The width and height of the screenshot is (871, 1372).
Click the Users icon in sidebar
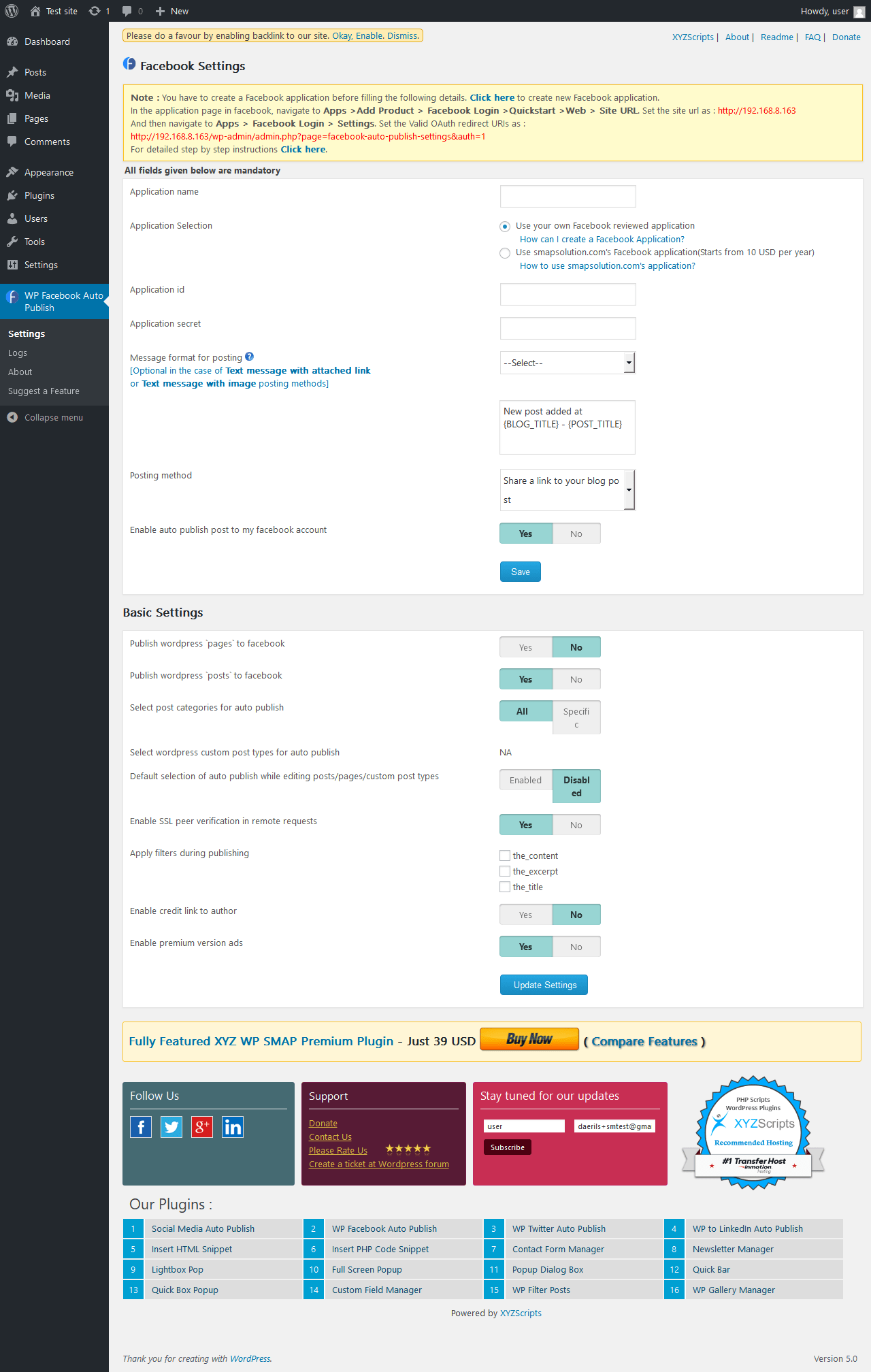12,218
